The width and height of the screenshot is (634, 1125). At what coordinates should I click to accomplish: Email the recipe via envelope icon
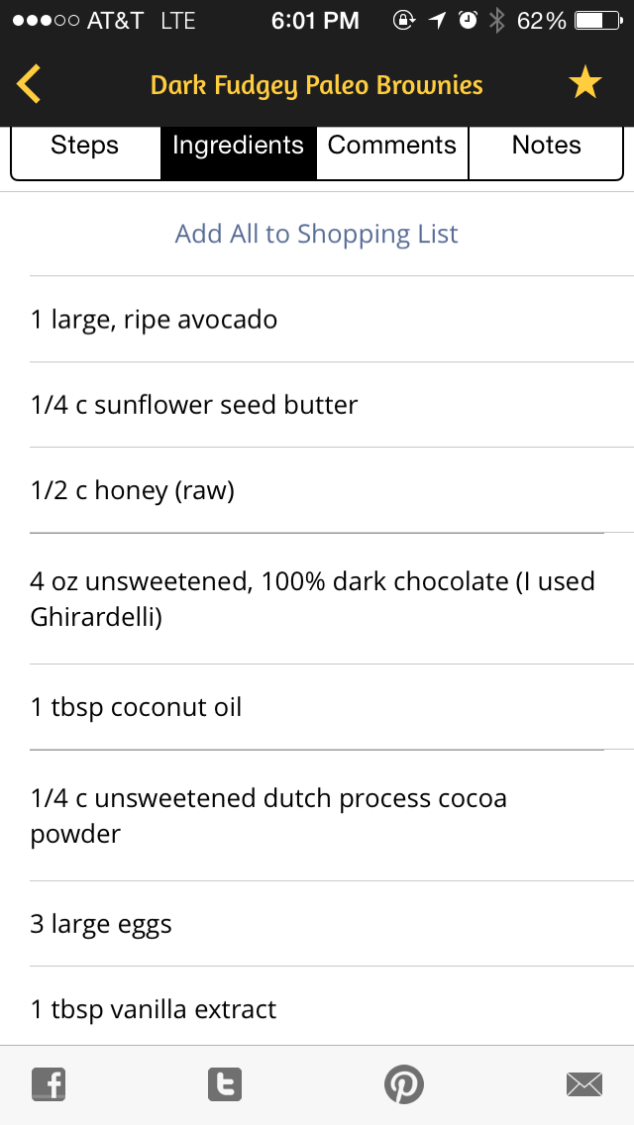click(584, 1084)
